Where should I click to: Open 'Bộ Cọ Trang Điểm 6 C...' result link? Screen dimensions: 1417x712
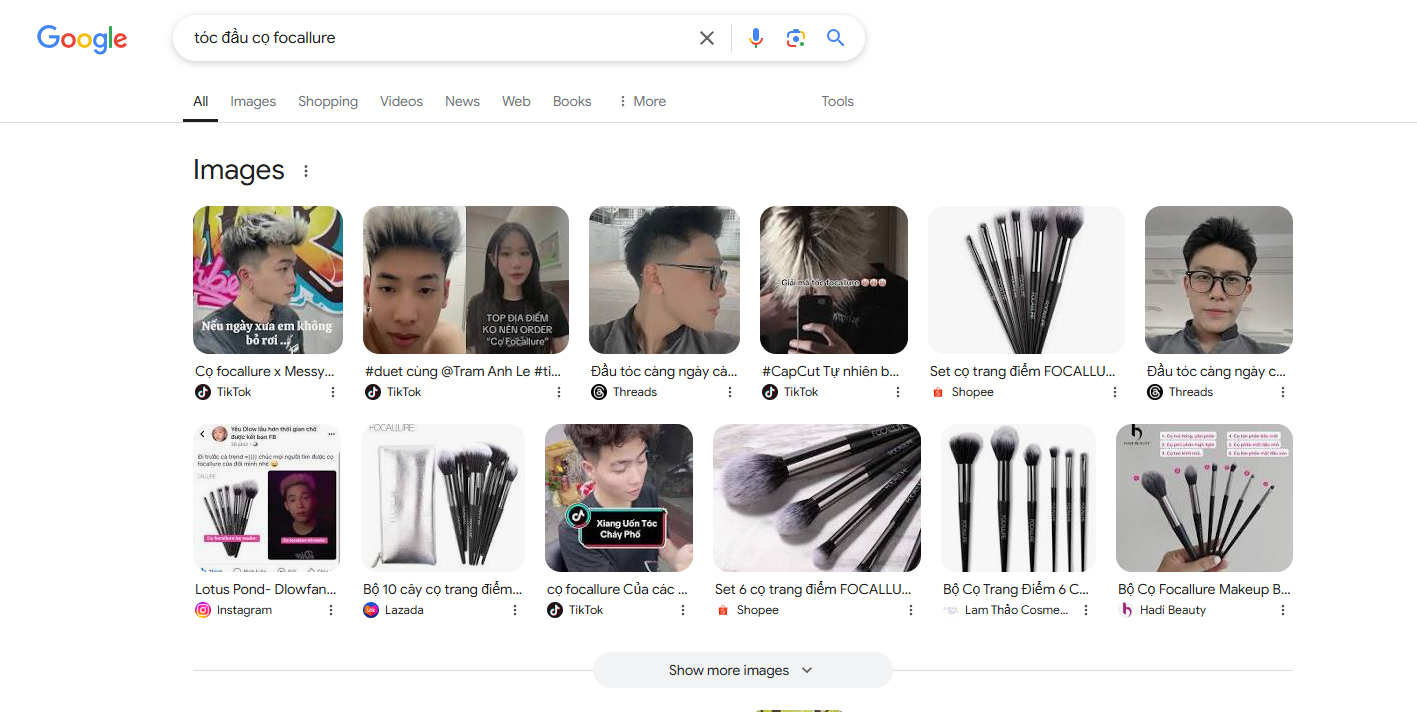(1016, 589)
